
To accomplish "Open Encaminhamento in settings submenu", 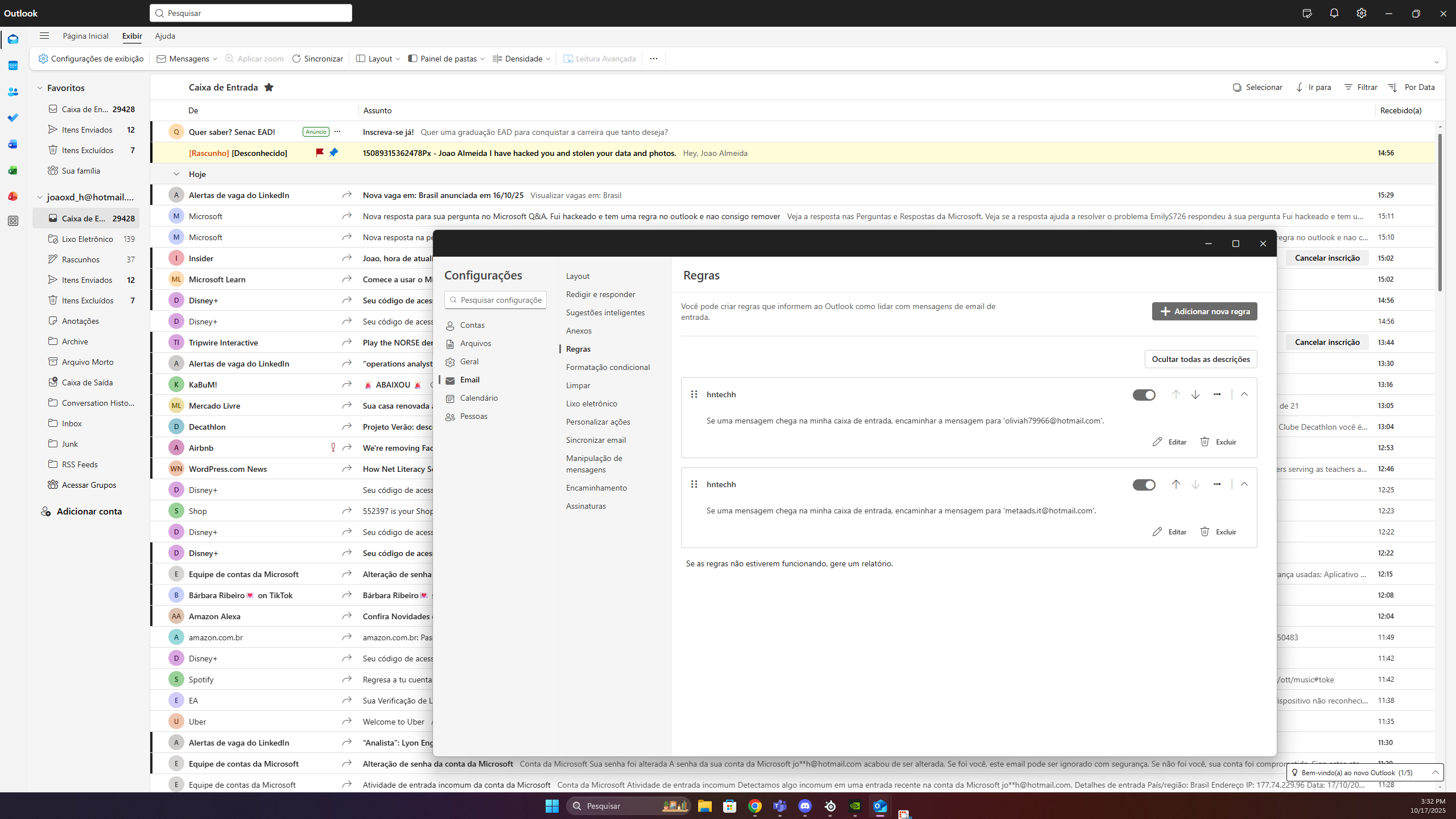I will point(596,488).
